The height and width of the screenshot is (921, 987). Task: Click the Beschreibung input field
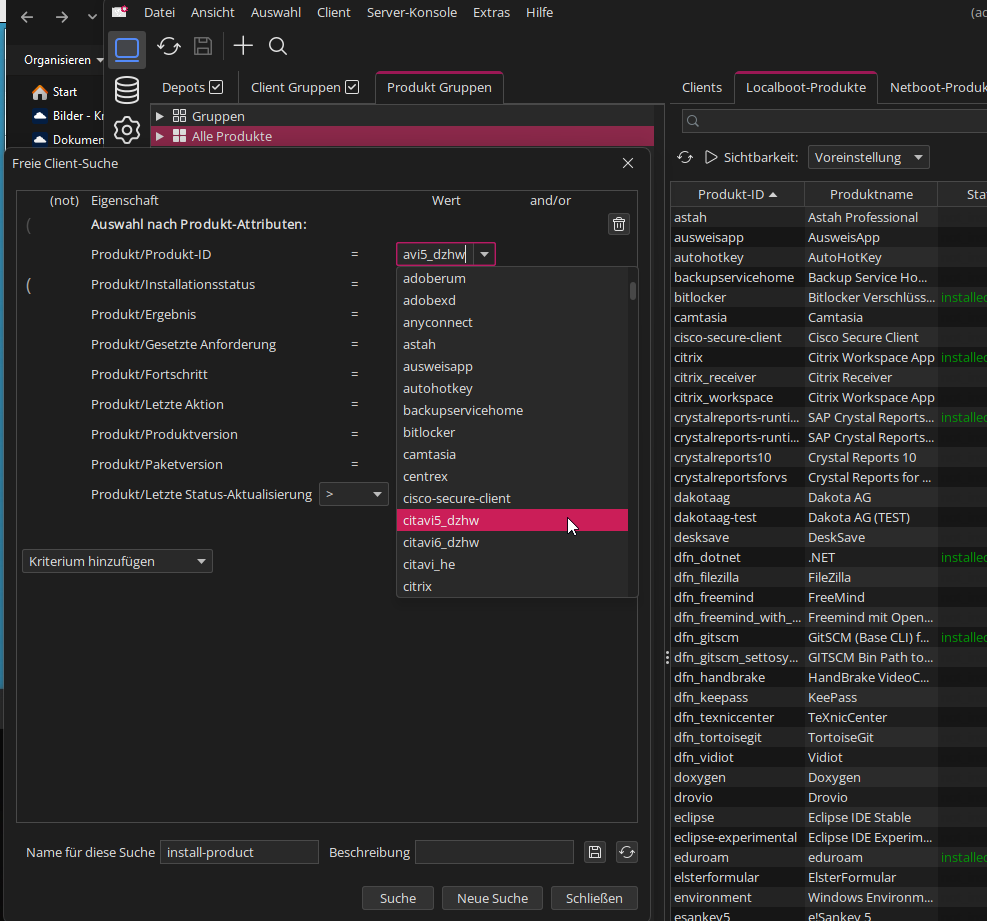pyautogui.click(x=494, y=852)
